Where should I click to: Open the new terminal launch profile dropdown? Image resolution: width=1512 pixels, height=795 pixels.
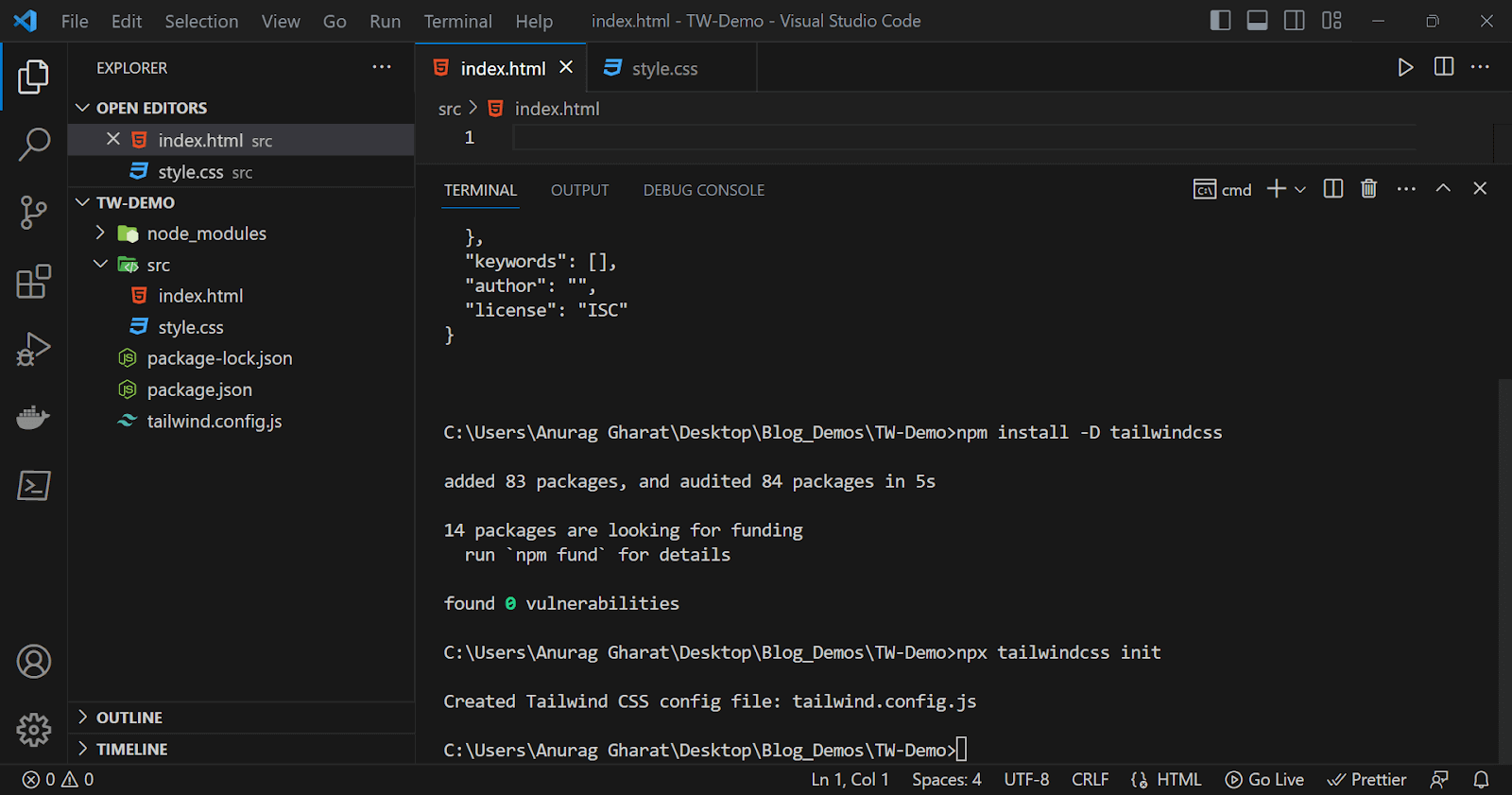point(1300,190)
